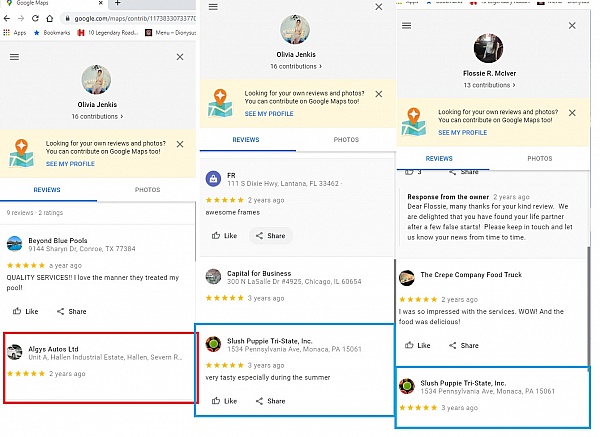Share the 'awesome frames' review
The width and height of the screenshot is (600, 437).
271,236
